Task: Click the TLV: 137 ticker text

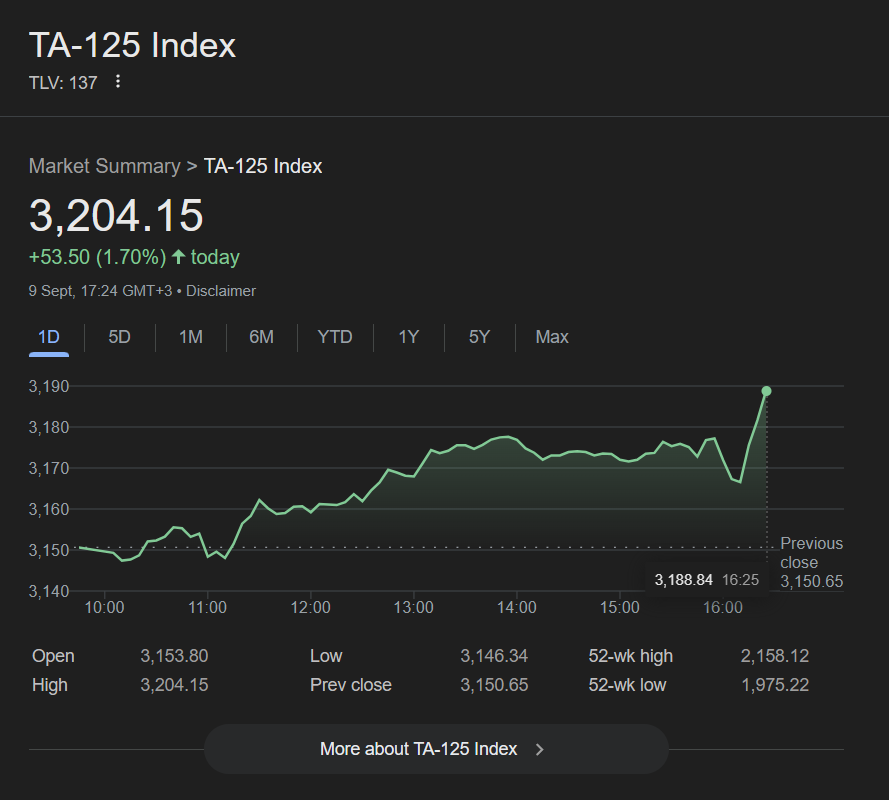Action: (x=63, y=83)
